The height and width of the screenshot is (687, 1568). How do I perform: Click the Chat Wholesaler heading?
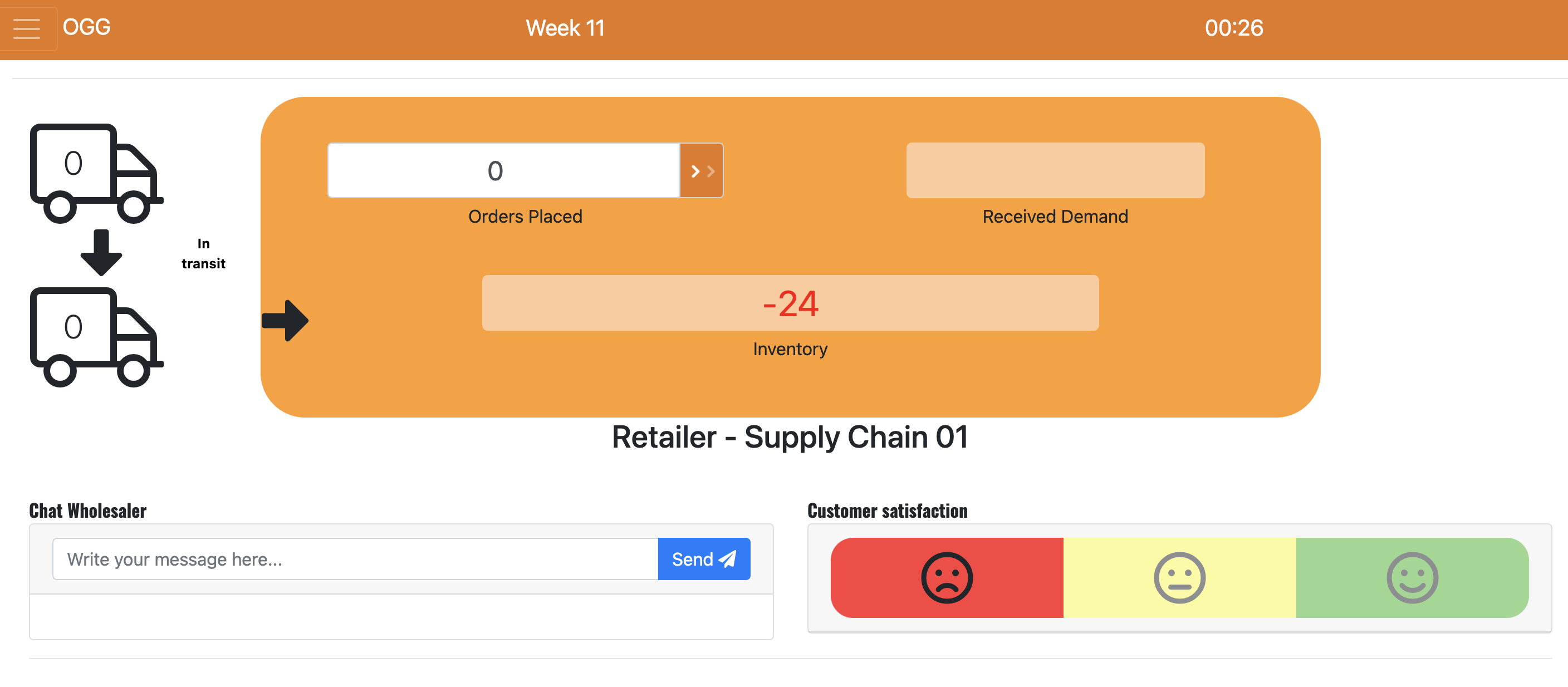tap(87, 511)
